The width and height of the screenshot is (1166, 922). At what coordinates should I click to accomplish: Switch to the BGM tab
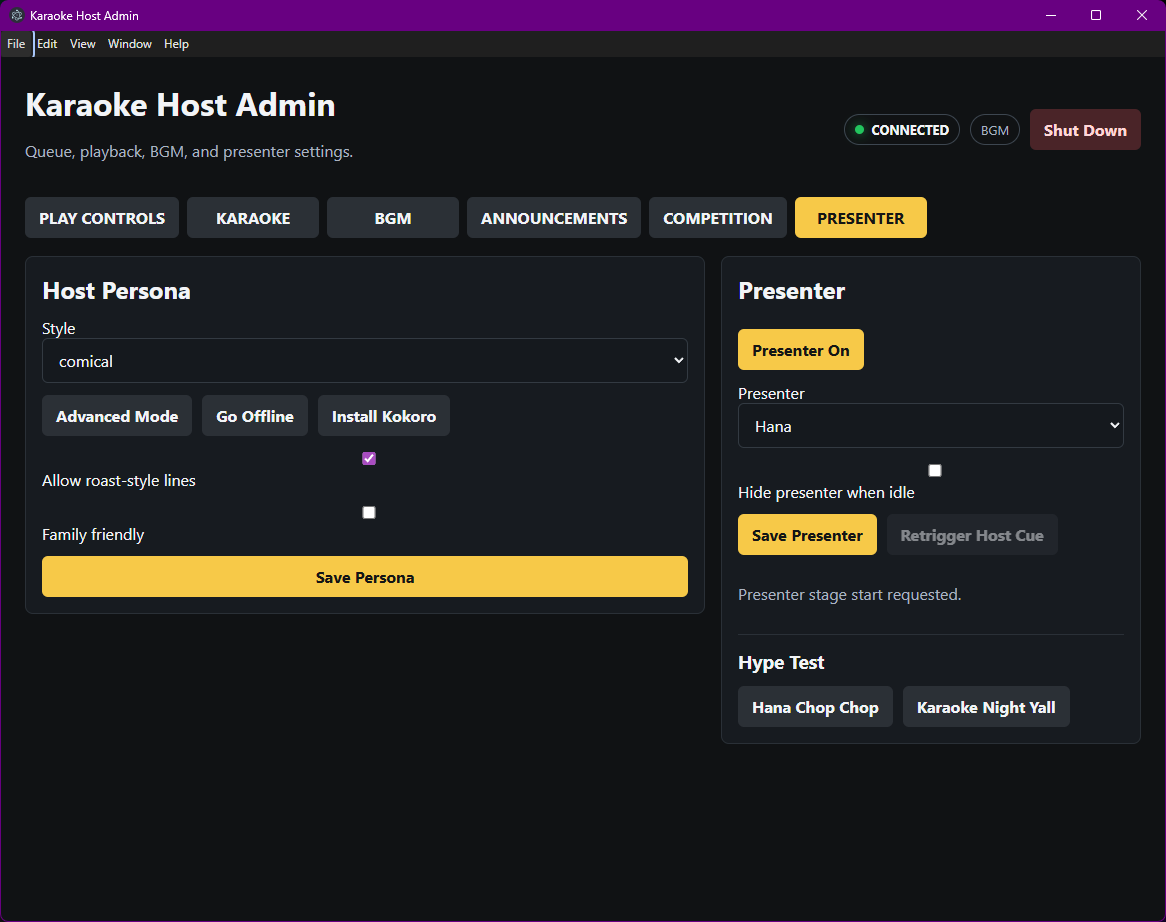coord(393,218)
